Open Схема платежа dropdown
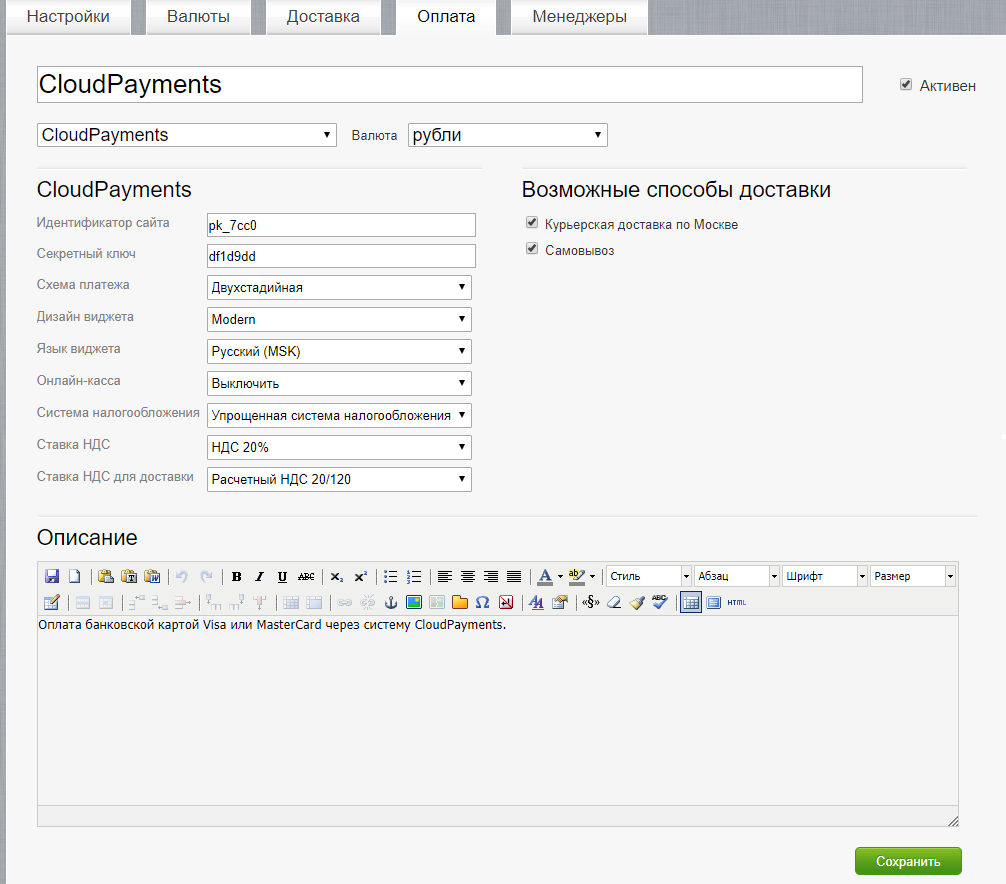Viewport: 1006px width, 884px height. click(339, 287)
